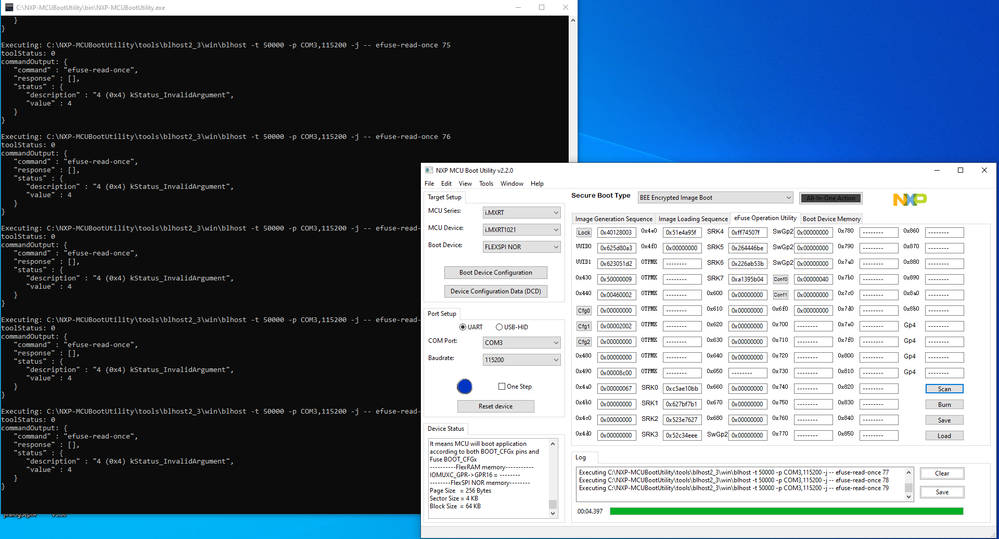Click the Save button below Burn
This screenshot has height=539, width=999.
coord(944,420)
